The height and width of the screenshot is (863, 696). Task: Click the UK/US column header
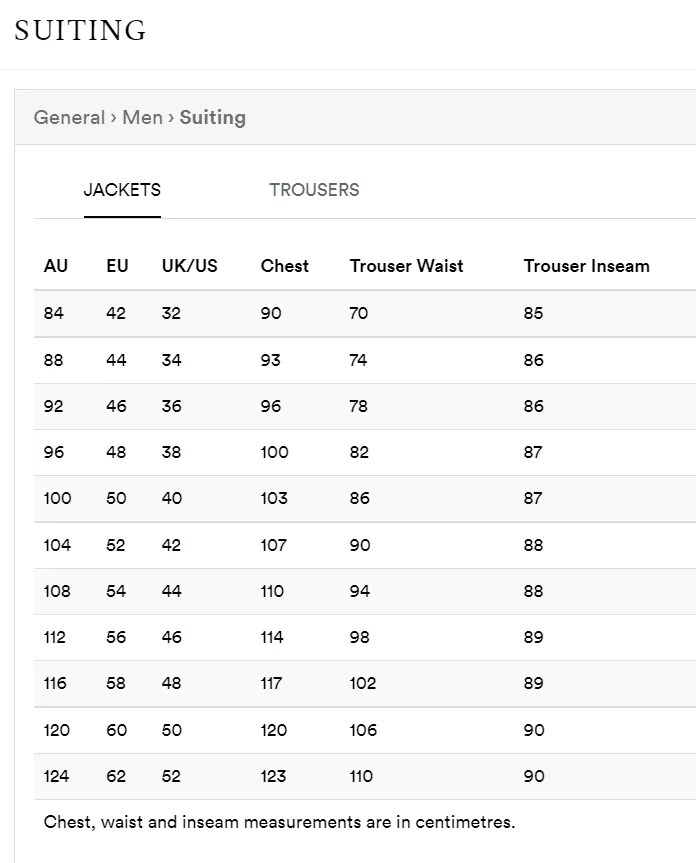coord(189,266)
